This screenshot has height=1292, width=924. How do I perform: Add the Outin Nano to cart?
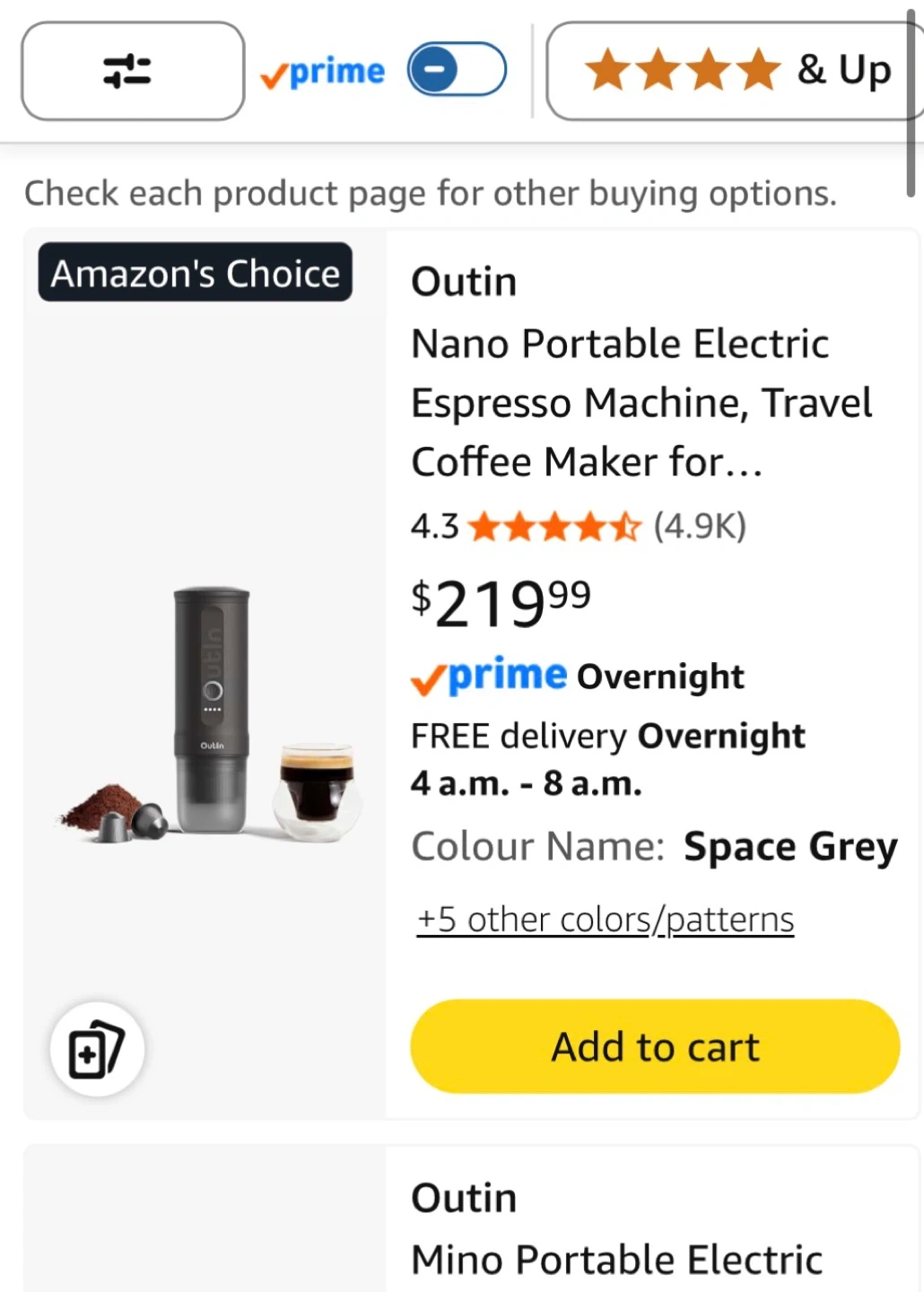(655, 1046)
